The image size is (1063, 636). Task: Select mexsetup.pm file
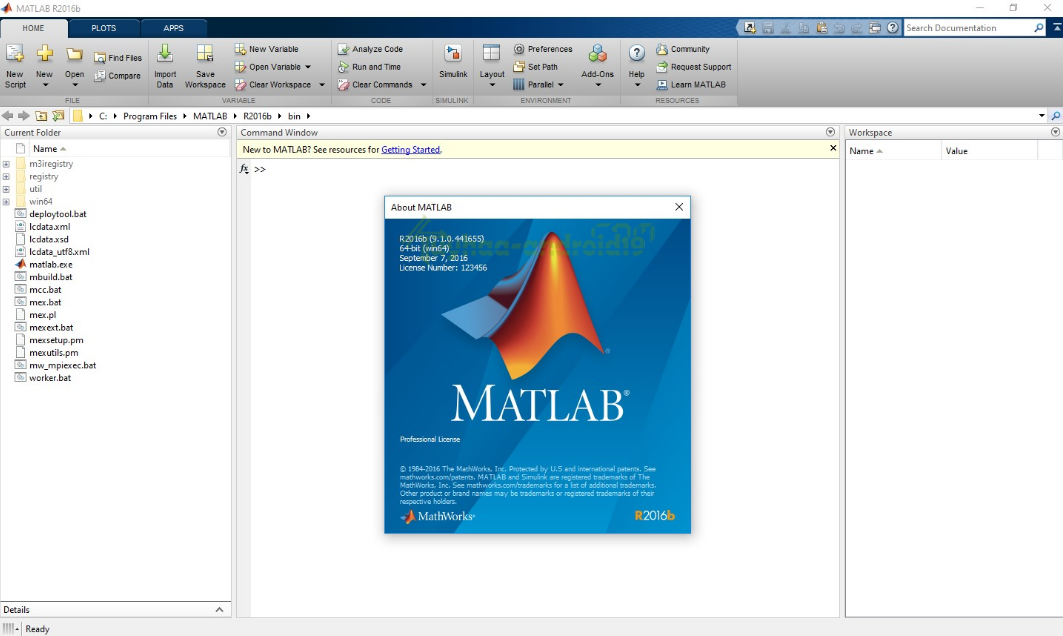[x=56, y=340]
